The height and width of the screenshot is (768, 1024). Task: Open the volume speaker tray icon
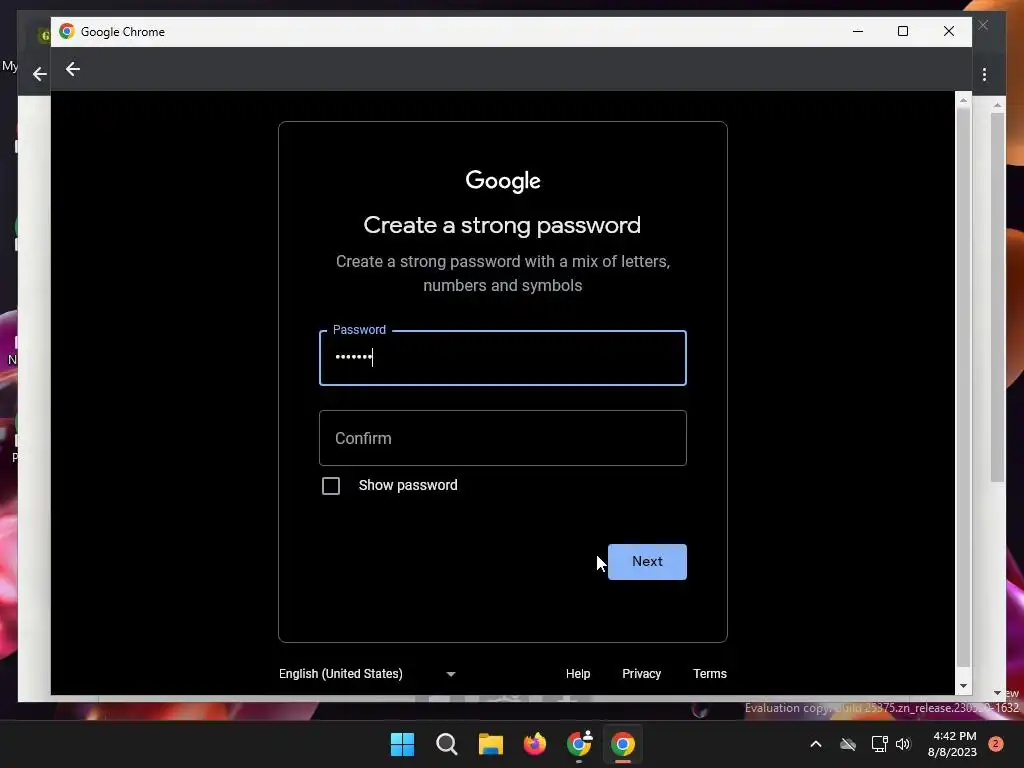(903, 744)
